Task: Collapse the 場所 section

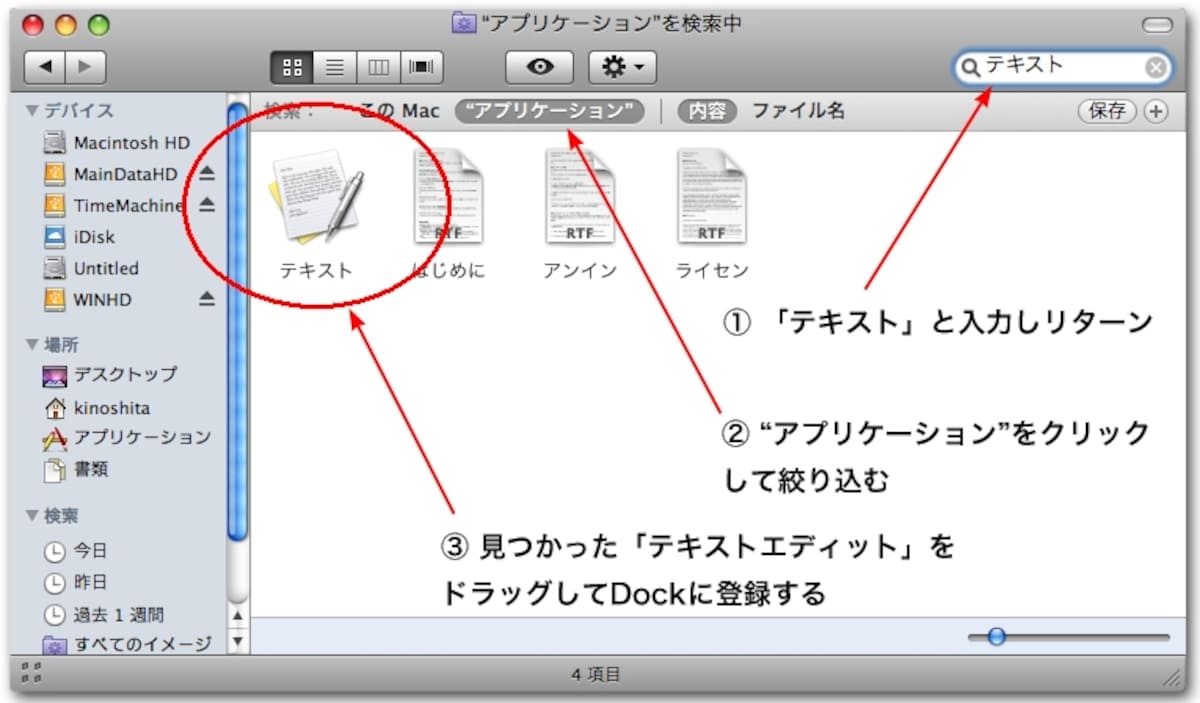Action: click(31, 345)
